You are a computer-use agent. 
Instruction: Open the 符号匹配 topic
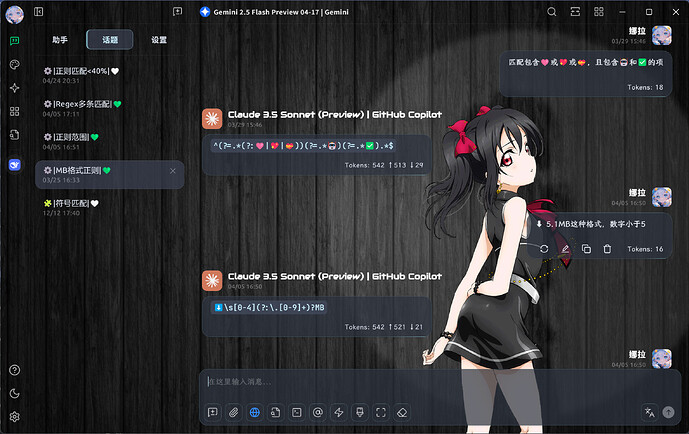[x=109, y=208]
